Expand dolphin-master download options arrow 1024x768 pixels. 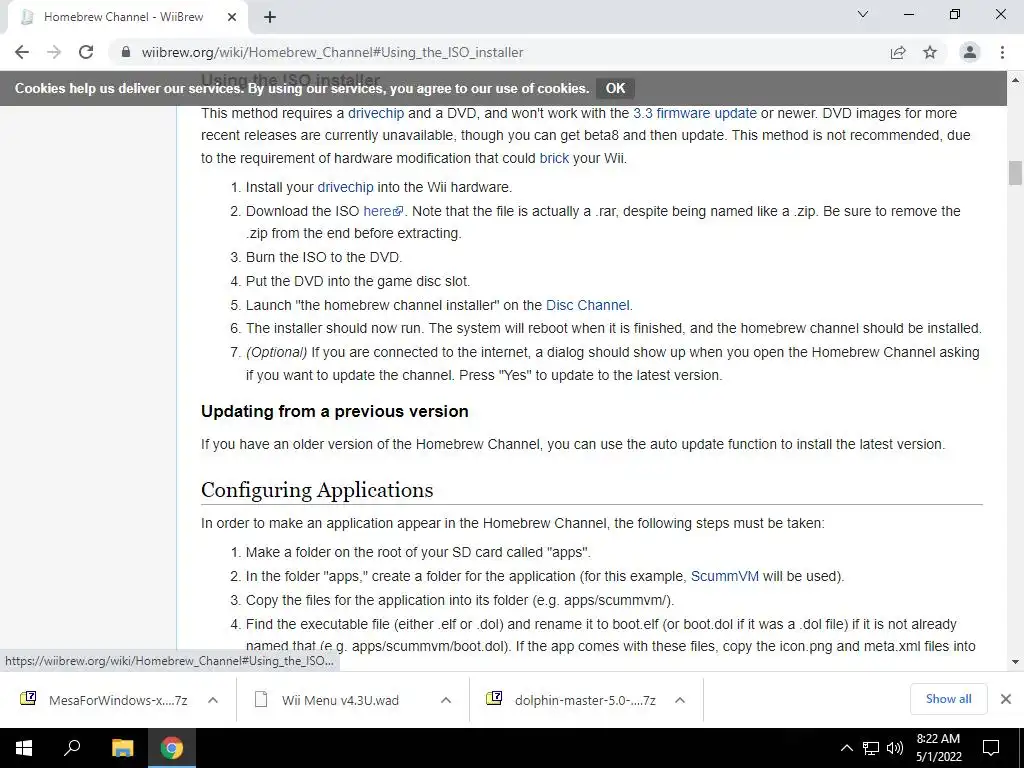[680, 700]
